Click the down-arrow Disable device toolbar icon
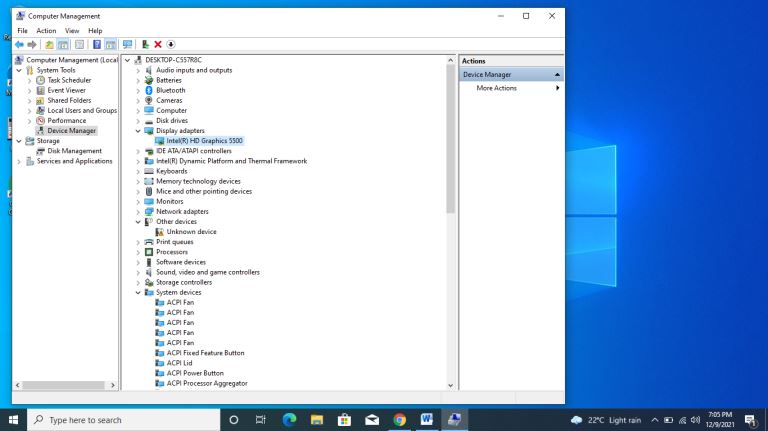 tap(170, 45)
